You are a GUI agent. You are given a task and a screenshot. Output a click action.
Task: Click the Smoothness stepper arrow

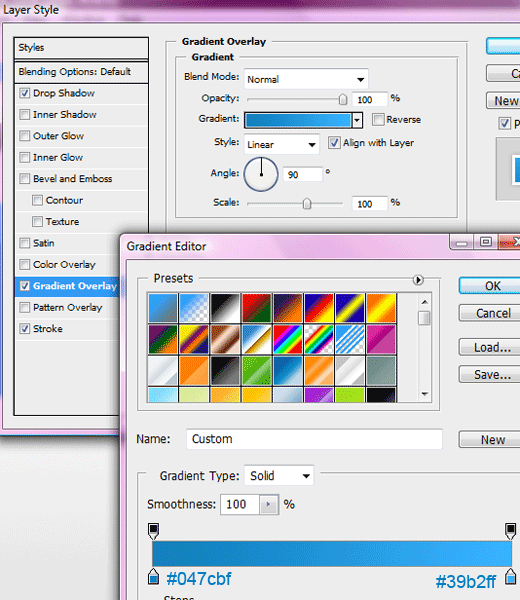(269, 504)
